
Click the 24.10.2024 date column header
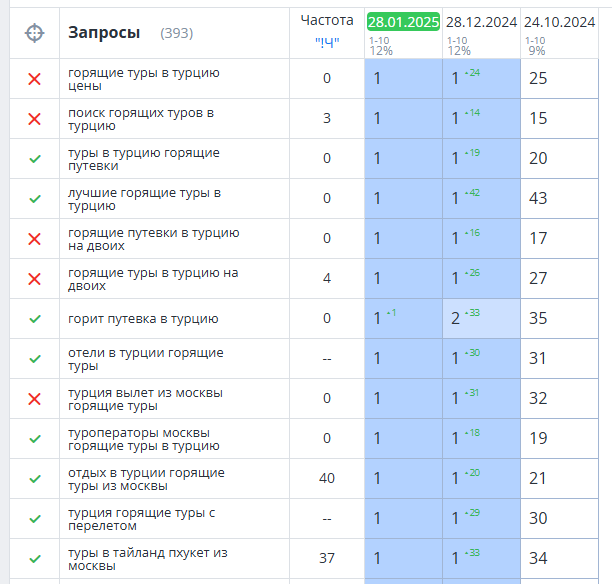click(x=559, y=22)
